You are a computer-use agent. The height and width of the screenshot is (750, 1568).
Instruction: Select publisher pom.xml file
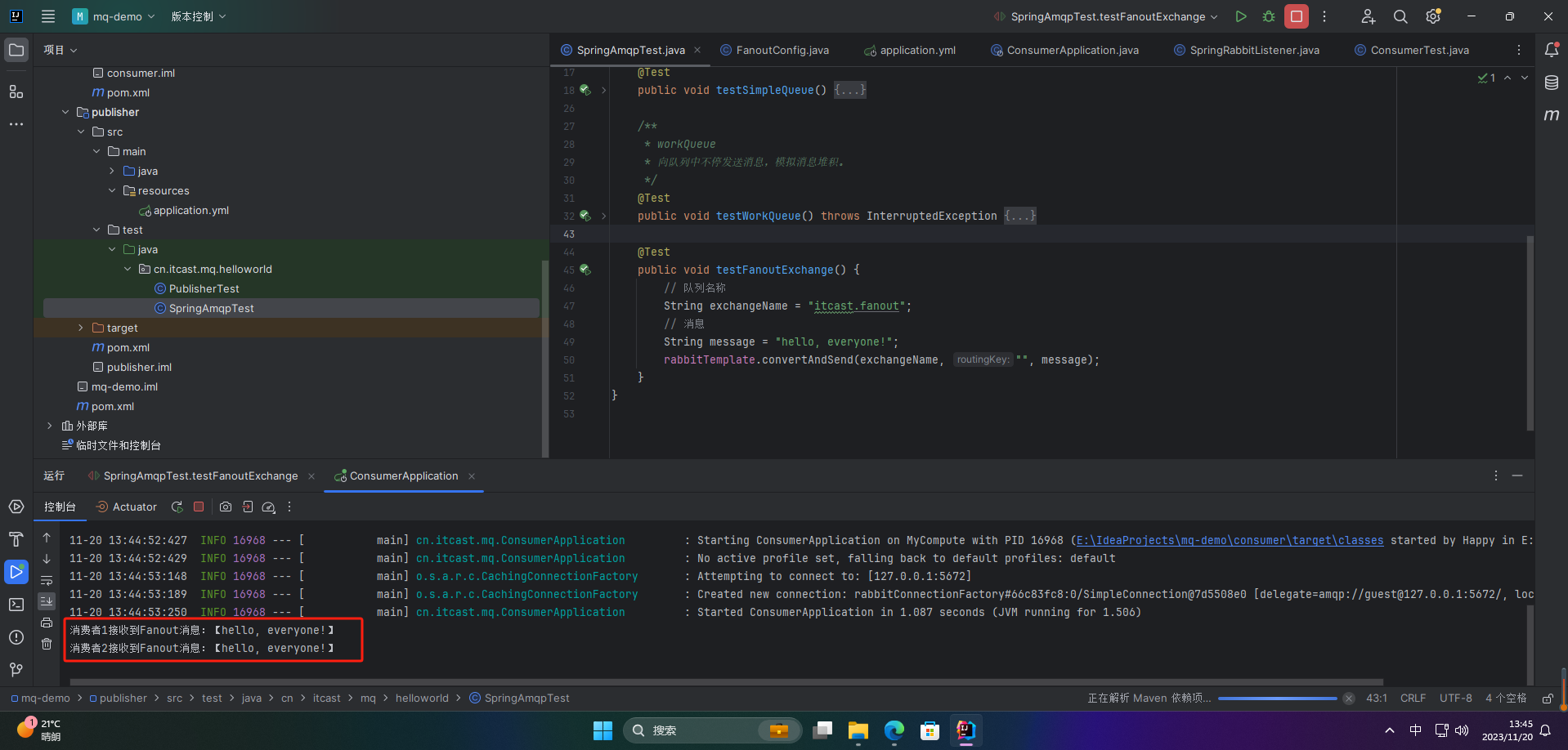121,347
